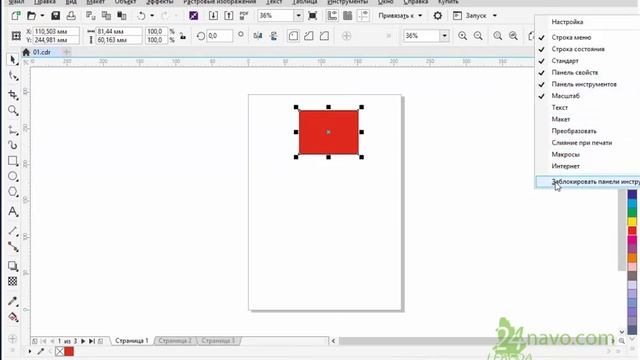Open the 'Объект' menu in the menu bar

point(125,2)
